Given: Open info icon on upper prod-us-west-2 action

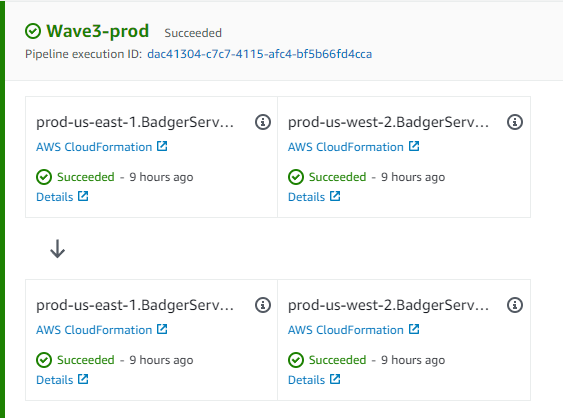Looking at the screenshot, I should (x=515, y=122).
